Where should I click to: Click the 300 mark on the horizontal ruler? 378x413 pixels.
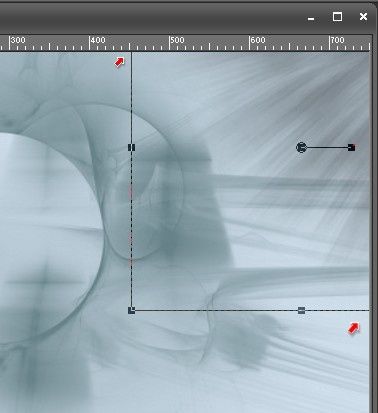click(x=18, y=40)
